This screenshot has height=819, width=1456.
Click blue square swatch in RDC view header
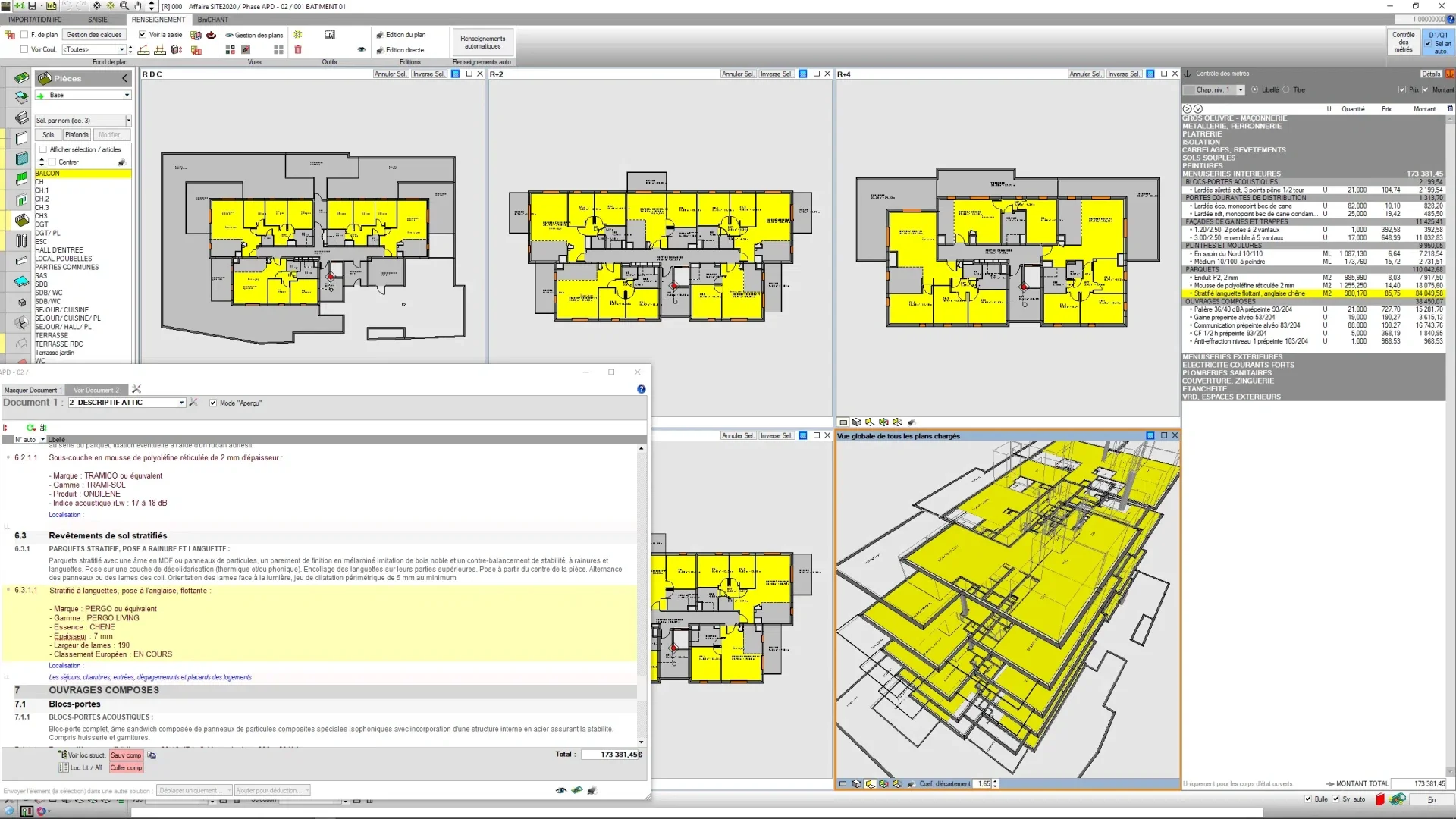[456, 74]
